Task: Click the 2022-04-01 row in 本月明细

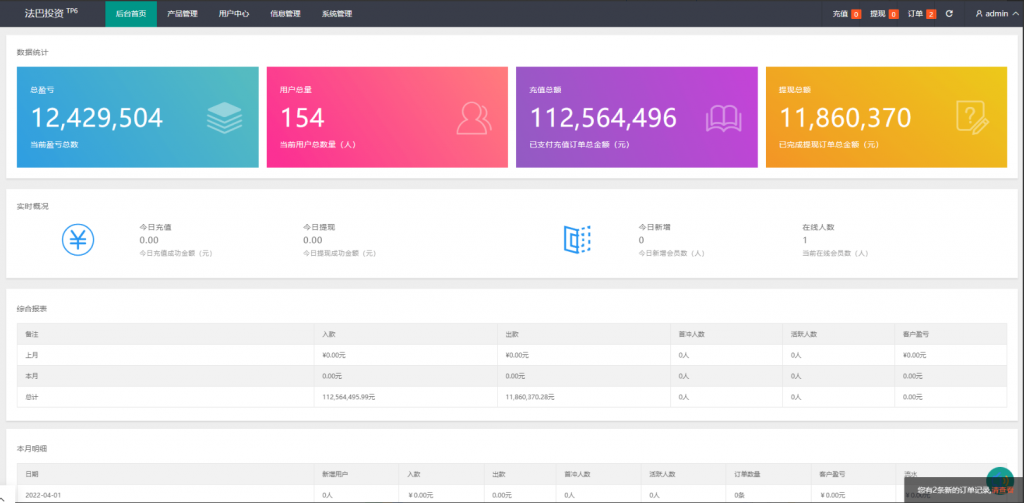Action: [44, 495]
